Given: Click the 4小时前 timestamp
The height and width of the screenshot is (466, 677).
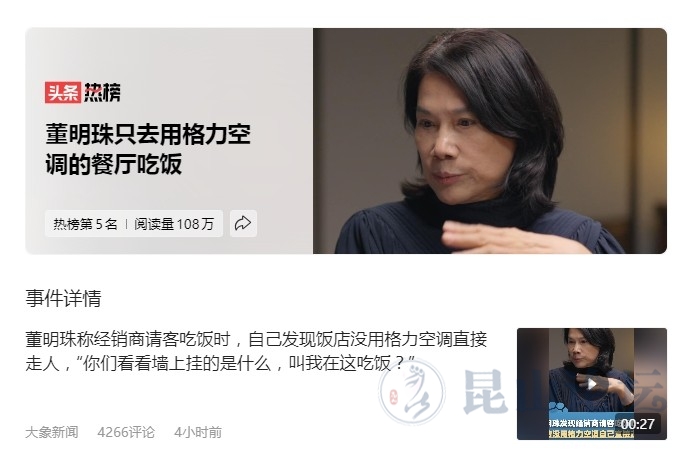Looking at the screenshot, I should [198, 432].
